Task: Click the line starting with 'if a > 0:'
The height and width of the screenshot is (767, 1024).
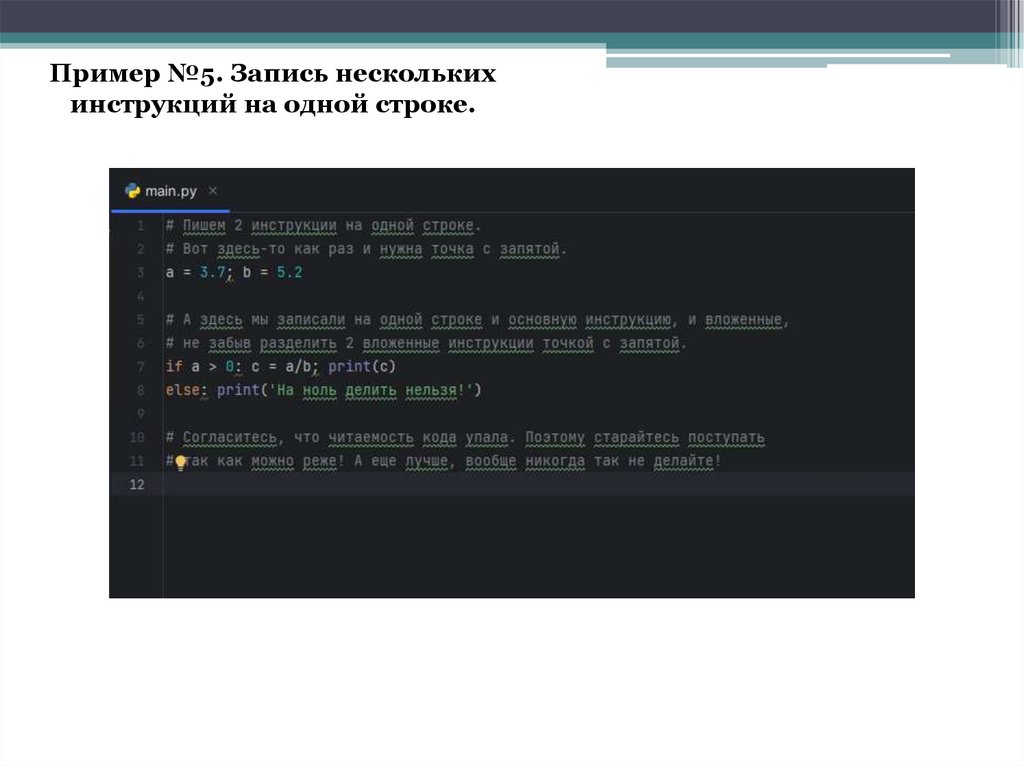Action: tap(280, 367)
